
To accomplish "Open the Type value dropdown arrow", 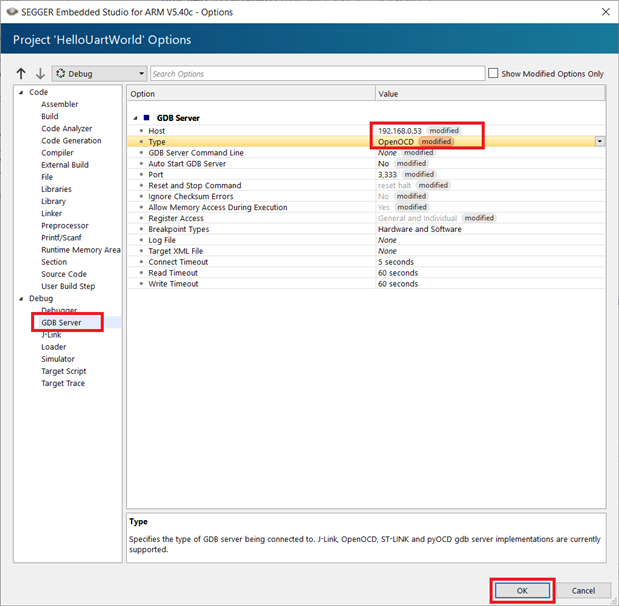I will point(600,141).
